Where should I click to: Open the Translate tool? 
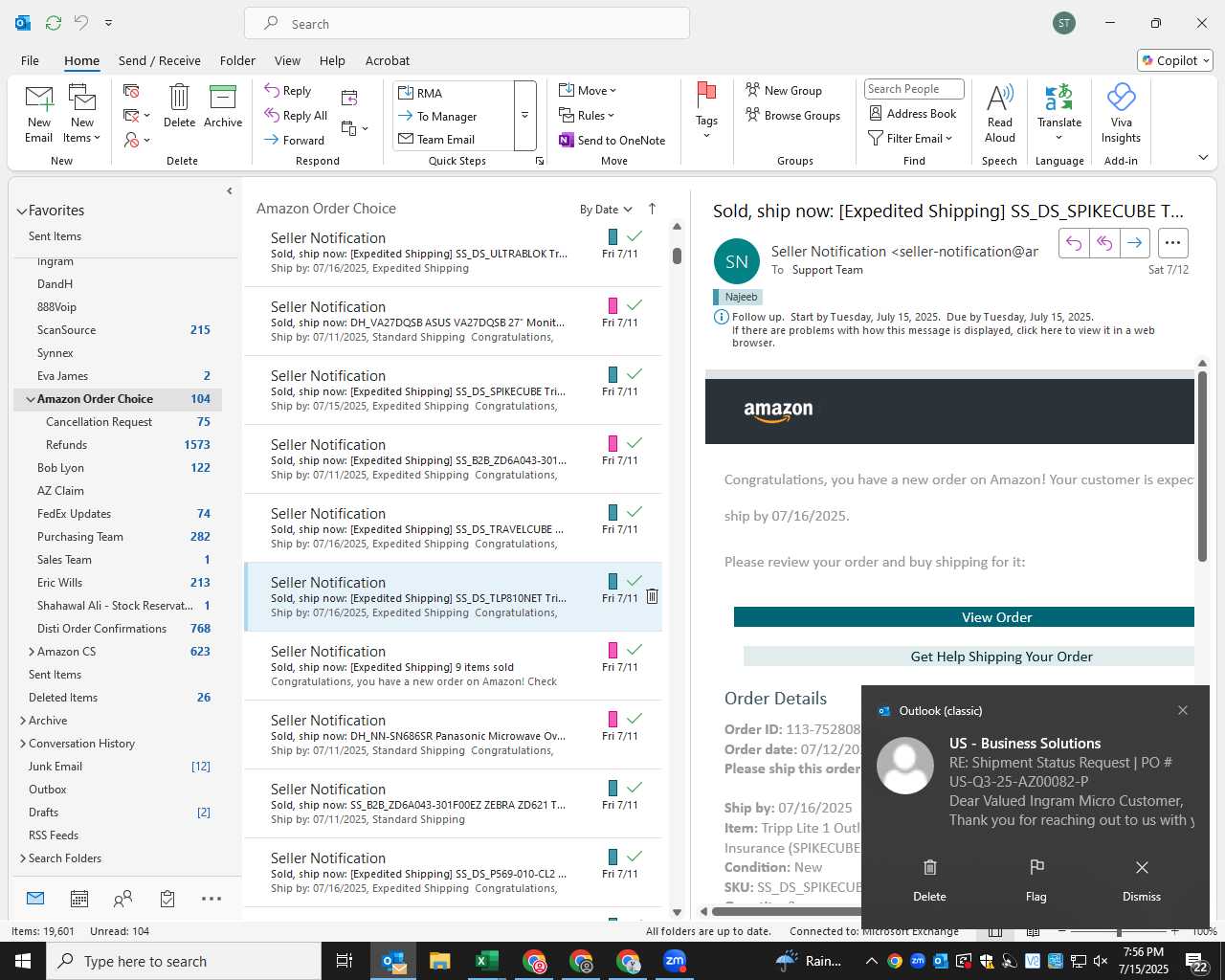[1059, 113]
